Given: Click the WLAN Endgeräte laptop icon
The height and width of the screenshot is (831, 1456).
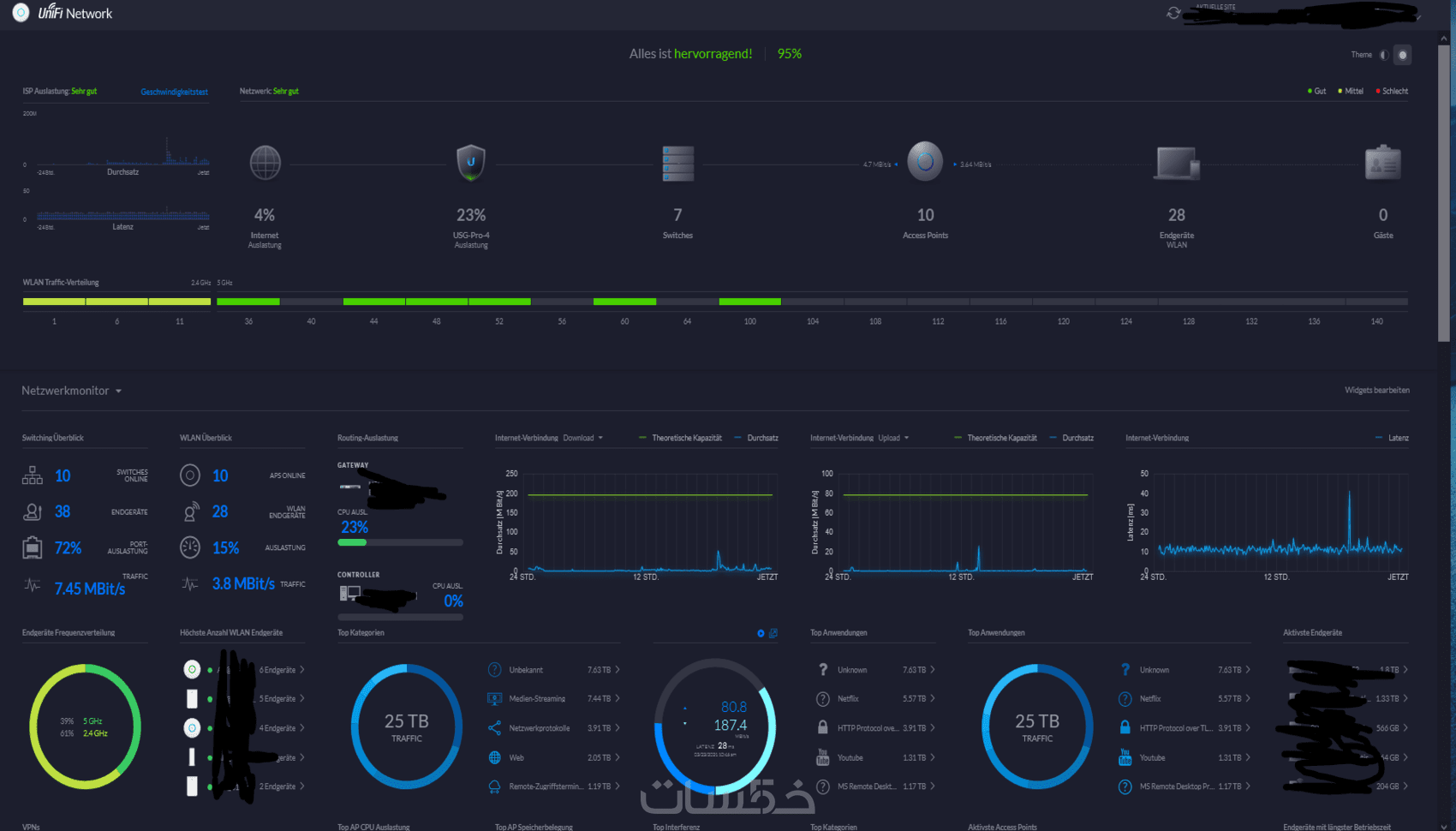Looking at the screenshot, I should coord(1177,163).
